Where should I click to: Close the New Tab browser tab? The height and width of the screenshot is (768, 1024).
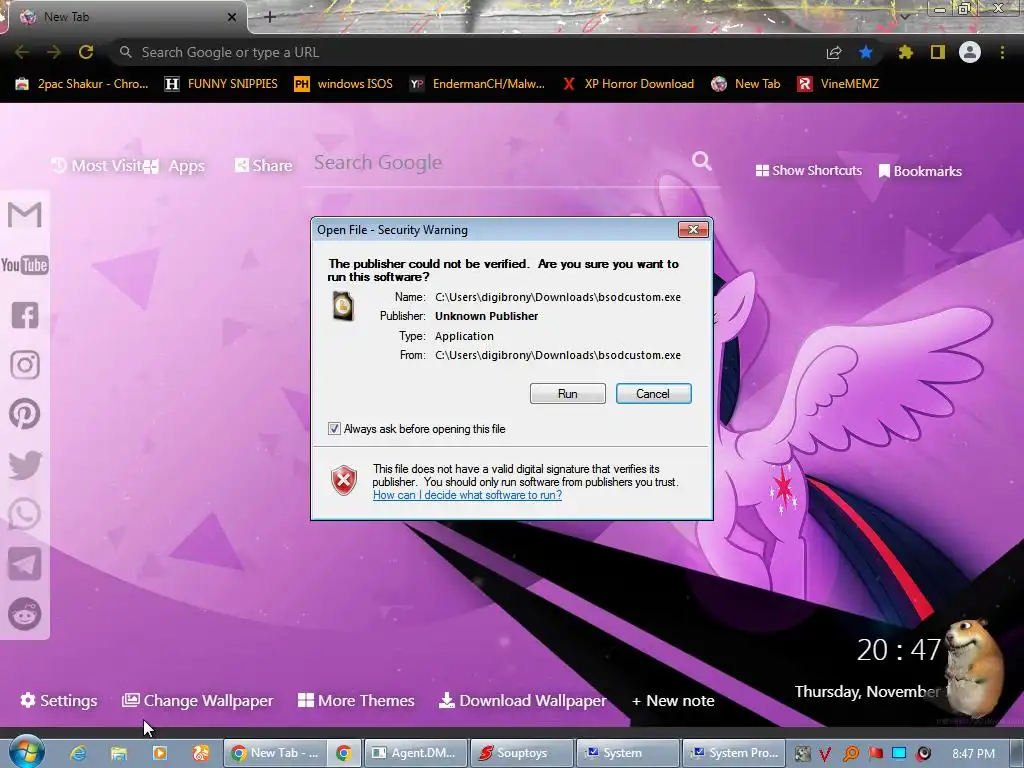tap(232, 17)
